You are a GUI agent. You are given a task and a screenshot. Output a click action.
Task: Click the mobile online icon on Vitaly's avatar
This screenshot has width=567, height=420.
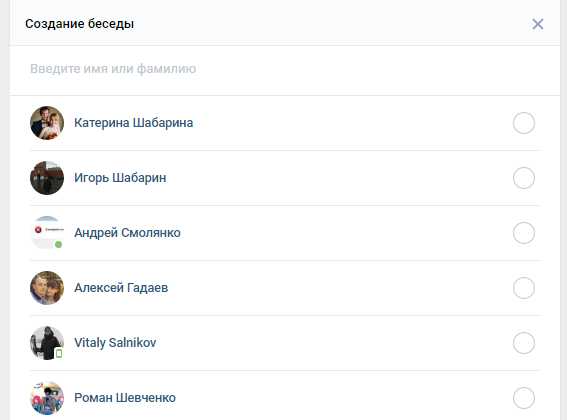tap(59, 353)
